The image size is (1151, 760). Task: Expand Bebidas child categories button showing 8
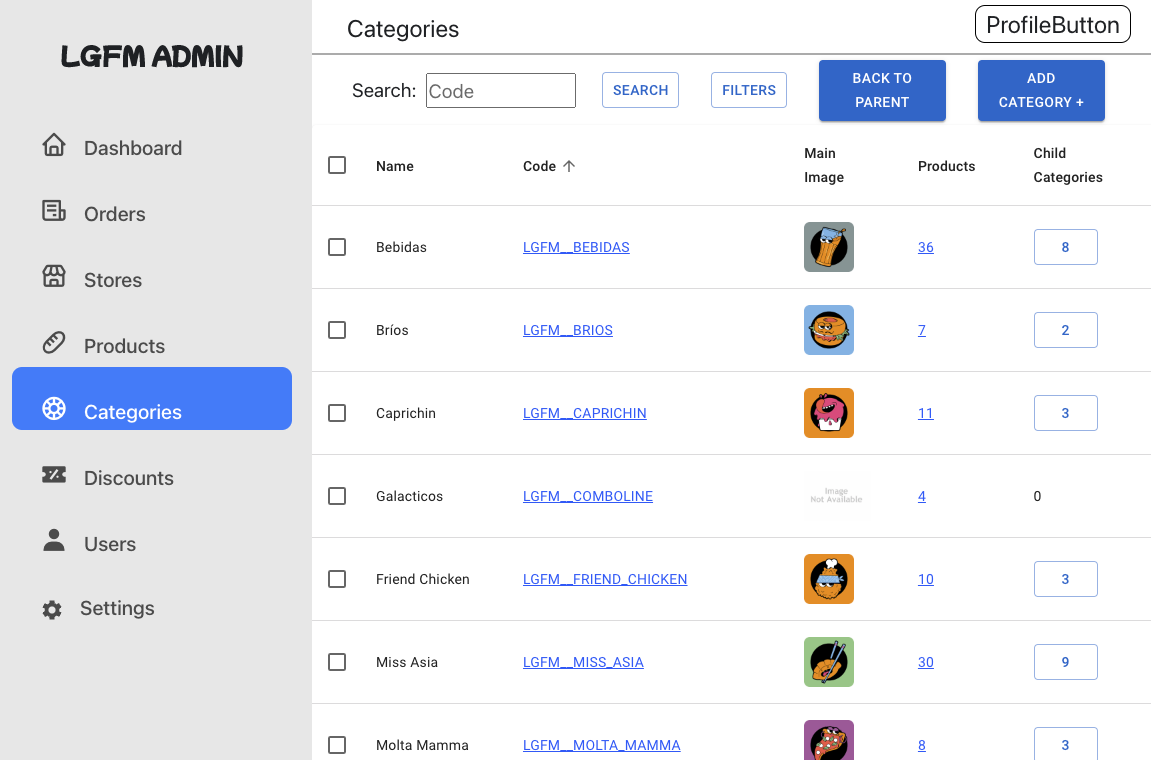click(1065, 247)
